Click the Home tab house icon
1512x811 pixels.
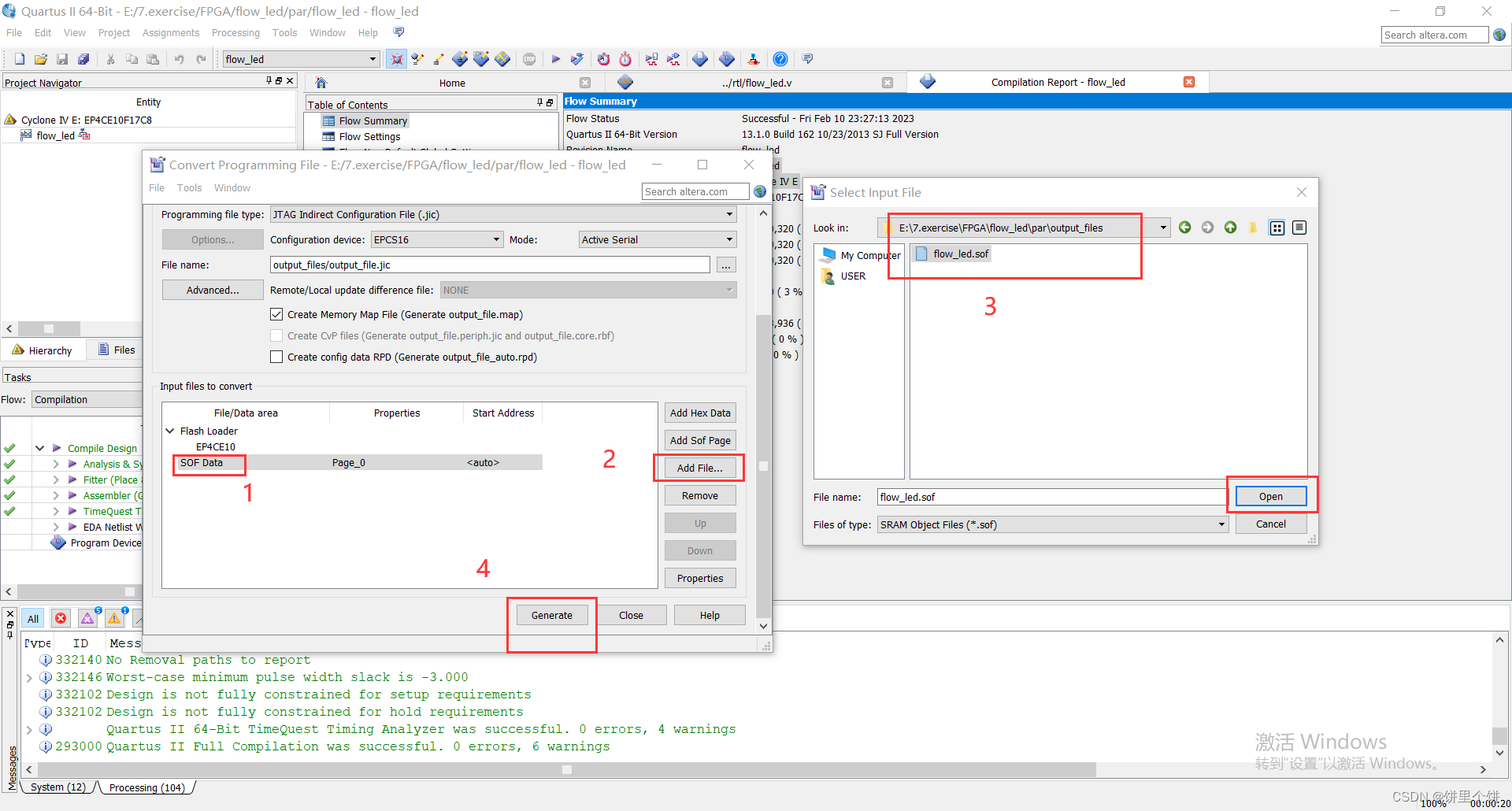[x=321, y=83]
